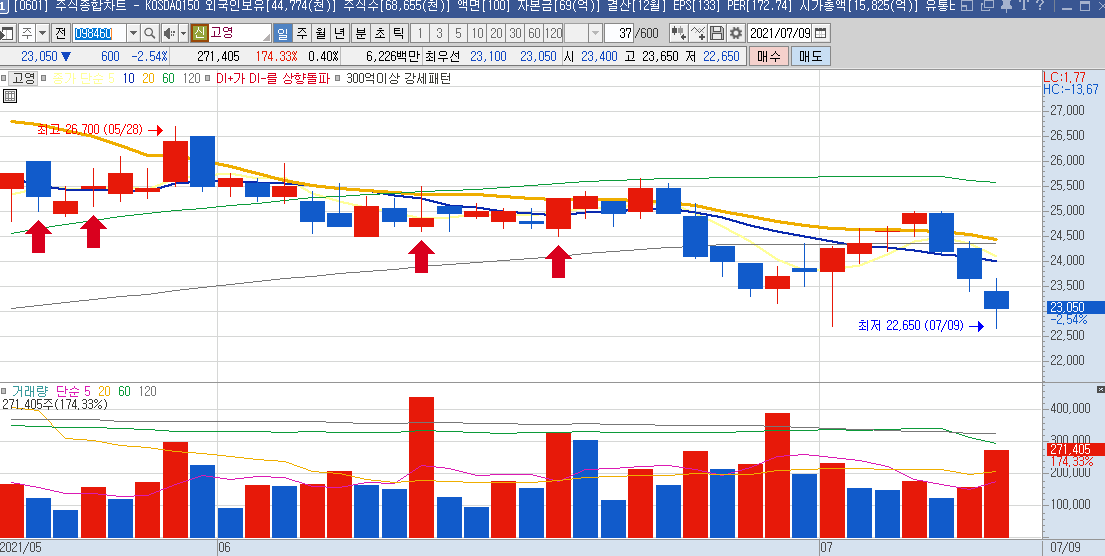Select the 월 monthly period

pos(321,33)
